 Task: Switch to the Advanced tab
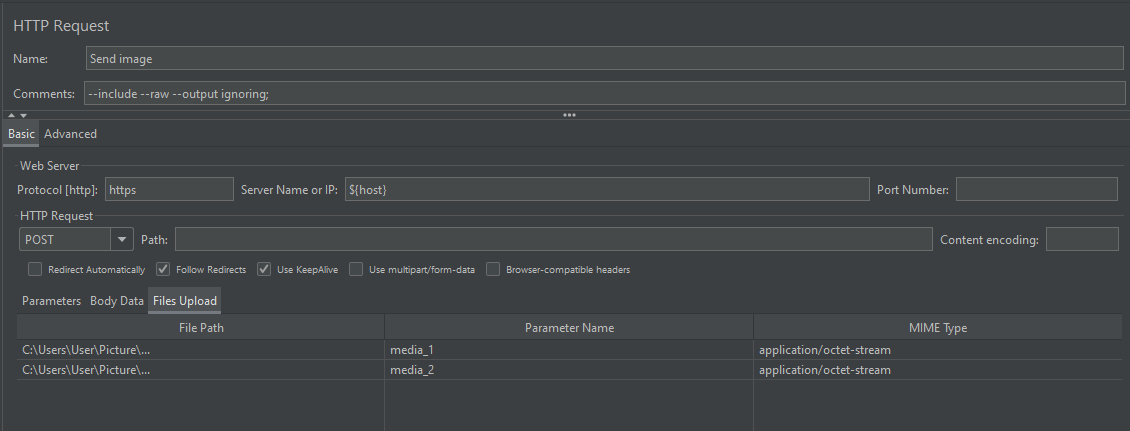pyautogui.click(x=70, y=134)
